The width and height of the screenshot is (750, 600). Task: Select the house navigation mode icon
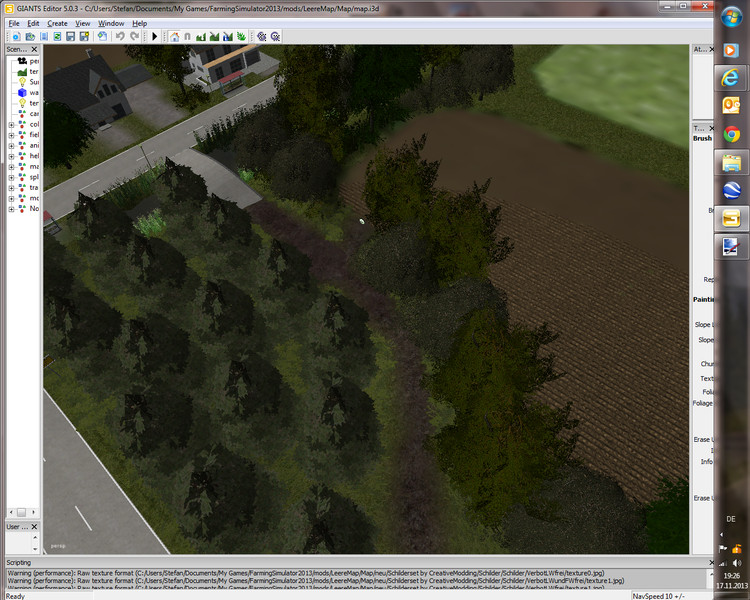(x=175, y=36)
